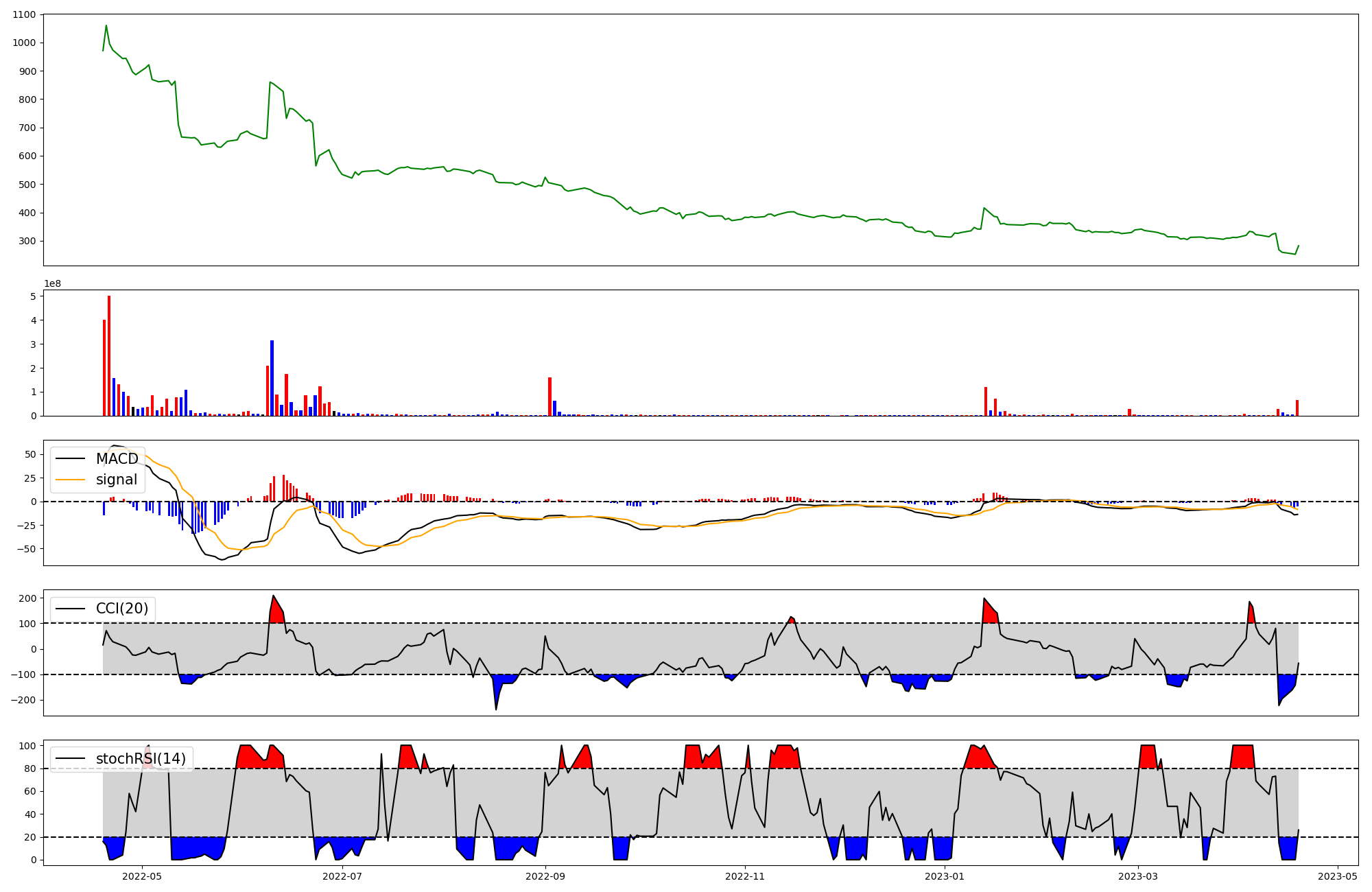The width and height of the screenshot is (1372, 892).
Task: Click the 1000 price axis label
Action: tap(25, 43)
